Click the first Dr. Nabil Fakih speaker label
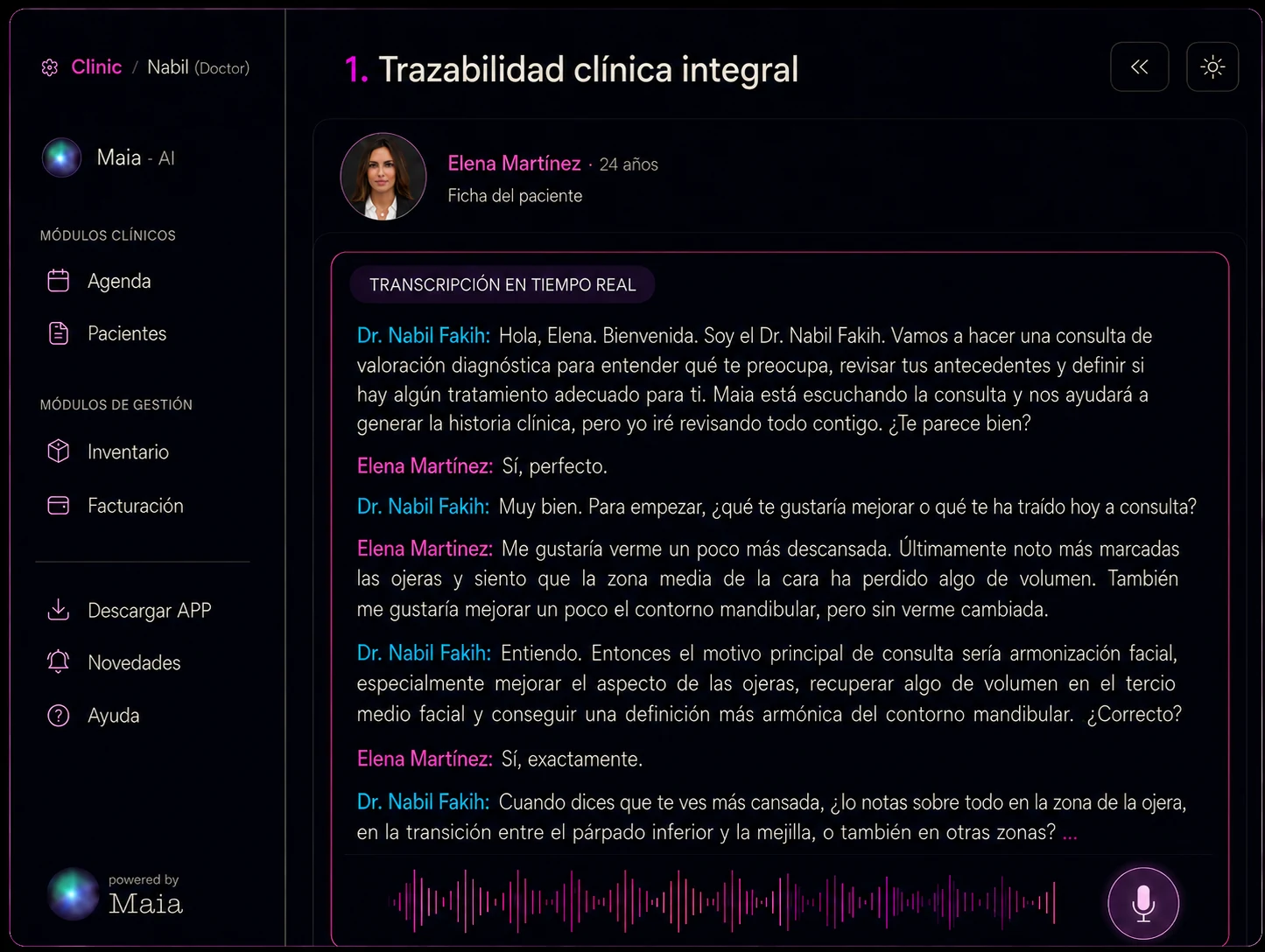 (423, 335)
